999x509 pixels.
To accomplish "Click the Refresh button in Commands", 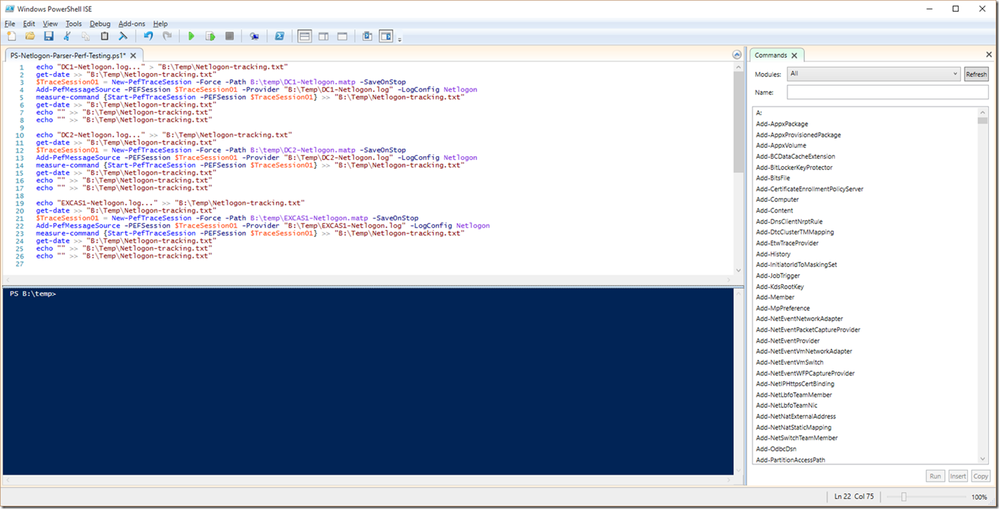I will point(976,75).
